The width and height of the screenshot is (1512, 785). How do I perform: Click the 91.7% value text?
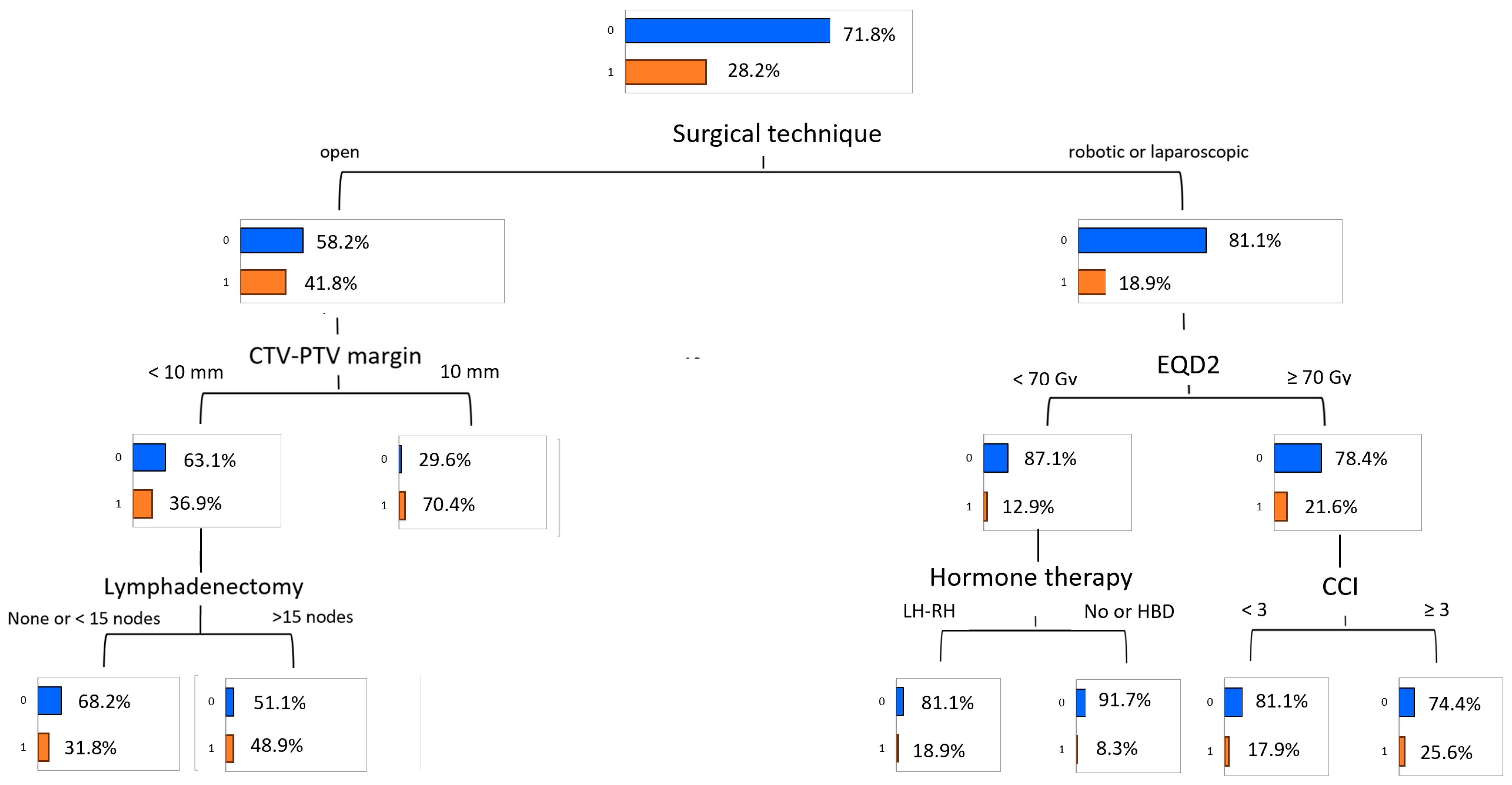(x=1124, y=700)
